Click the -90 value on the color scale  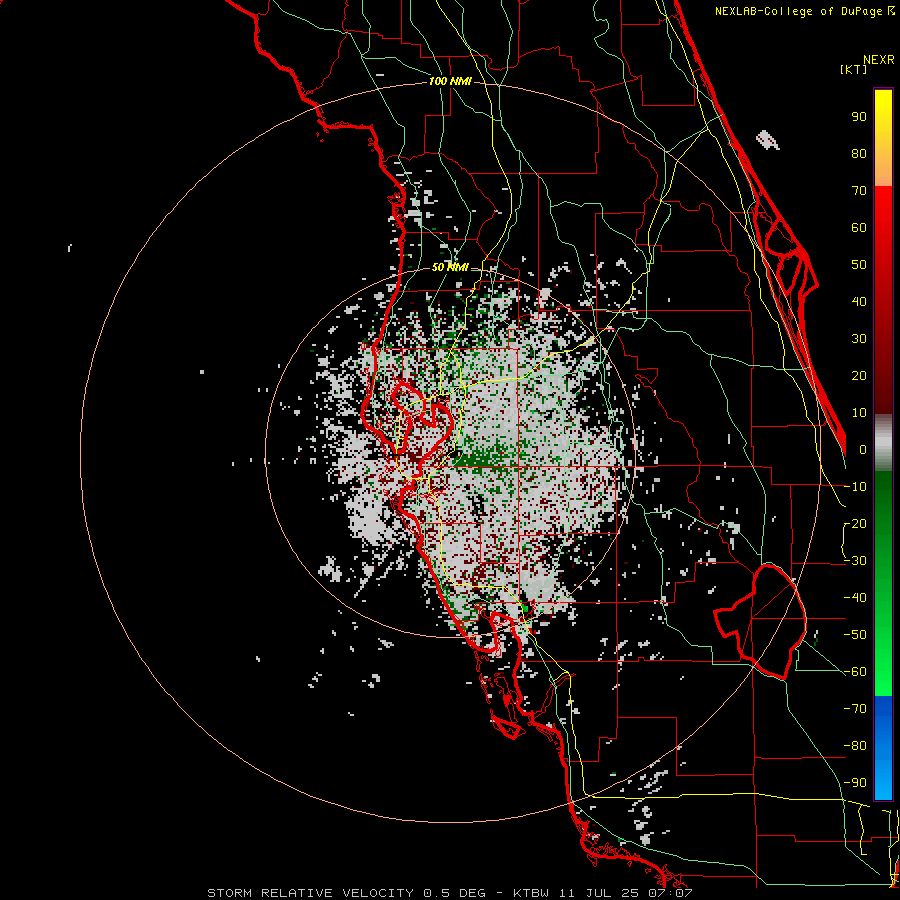855,783
